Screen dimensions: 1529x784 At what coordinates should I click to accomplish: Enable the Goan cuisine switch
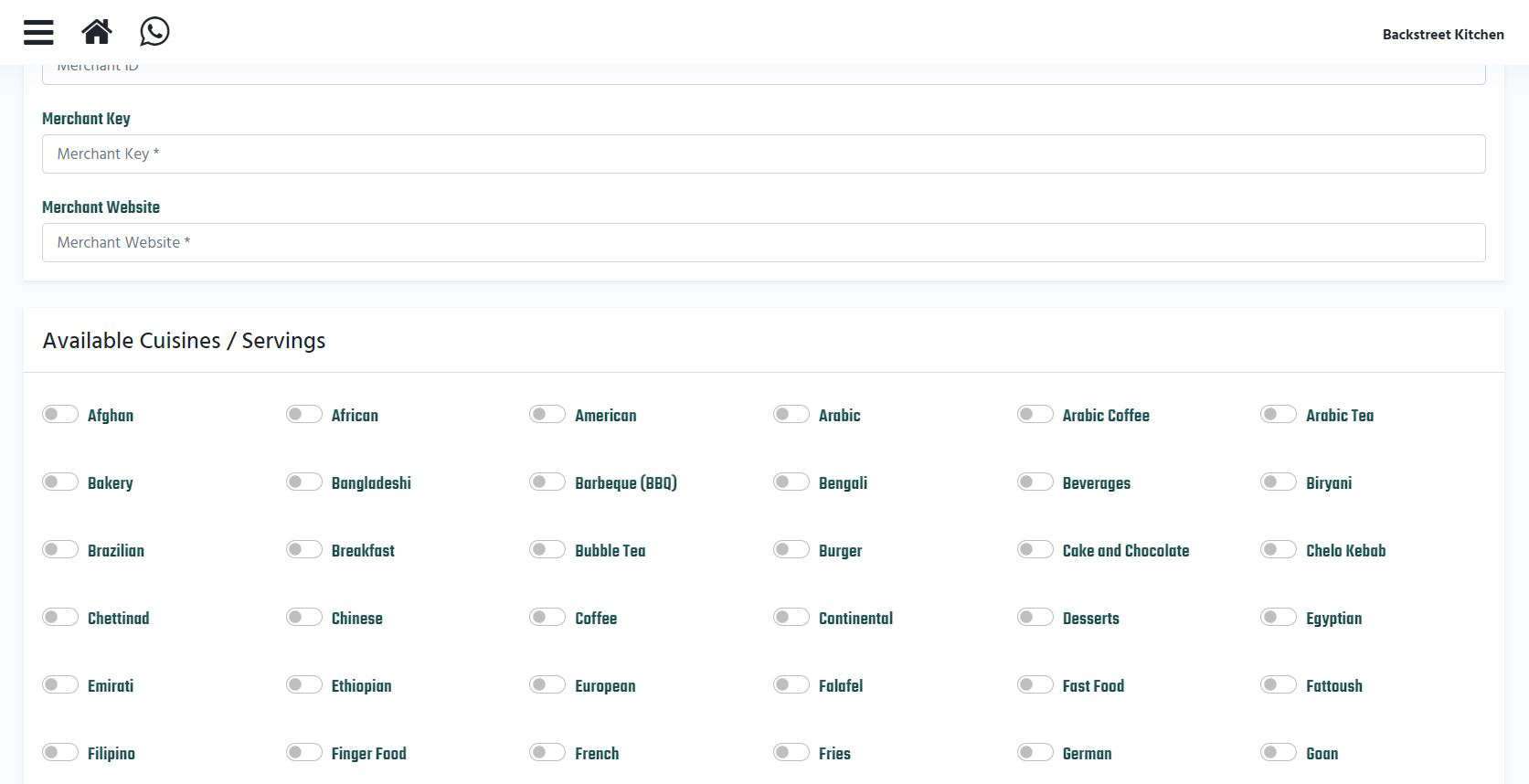[x=1278, y=753]
